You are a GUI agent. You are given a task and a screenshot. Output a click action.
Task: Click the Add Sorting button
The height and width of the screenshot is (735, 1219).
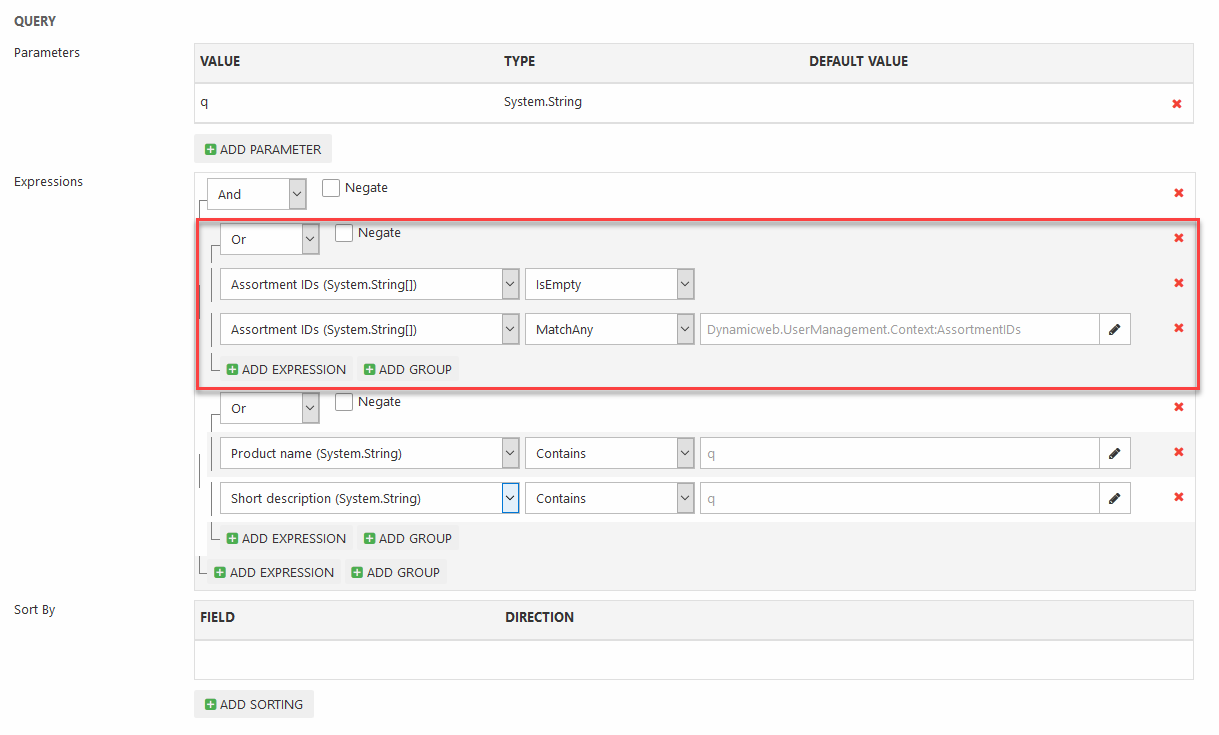[254, 704]
